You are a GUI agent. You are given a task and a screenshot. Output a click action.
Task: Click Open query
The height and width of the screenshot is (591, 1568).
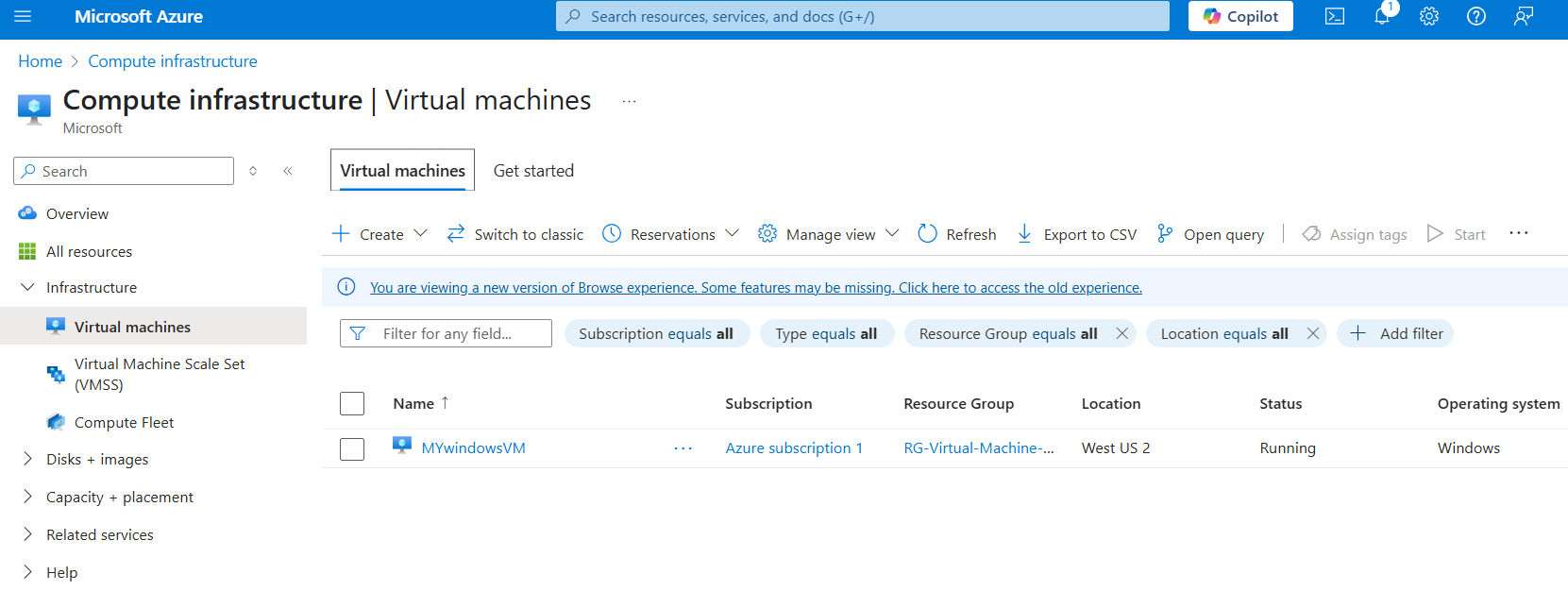tap(1210, 234)
